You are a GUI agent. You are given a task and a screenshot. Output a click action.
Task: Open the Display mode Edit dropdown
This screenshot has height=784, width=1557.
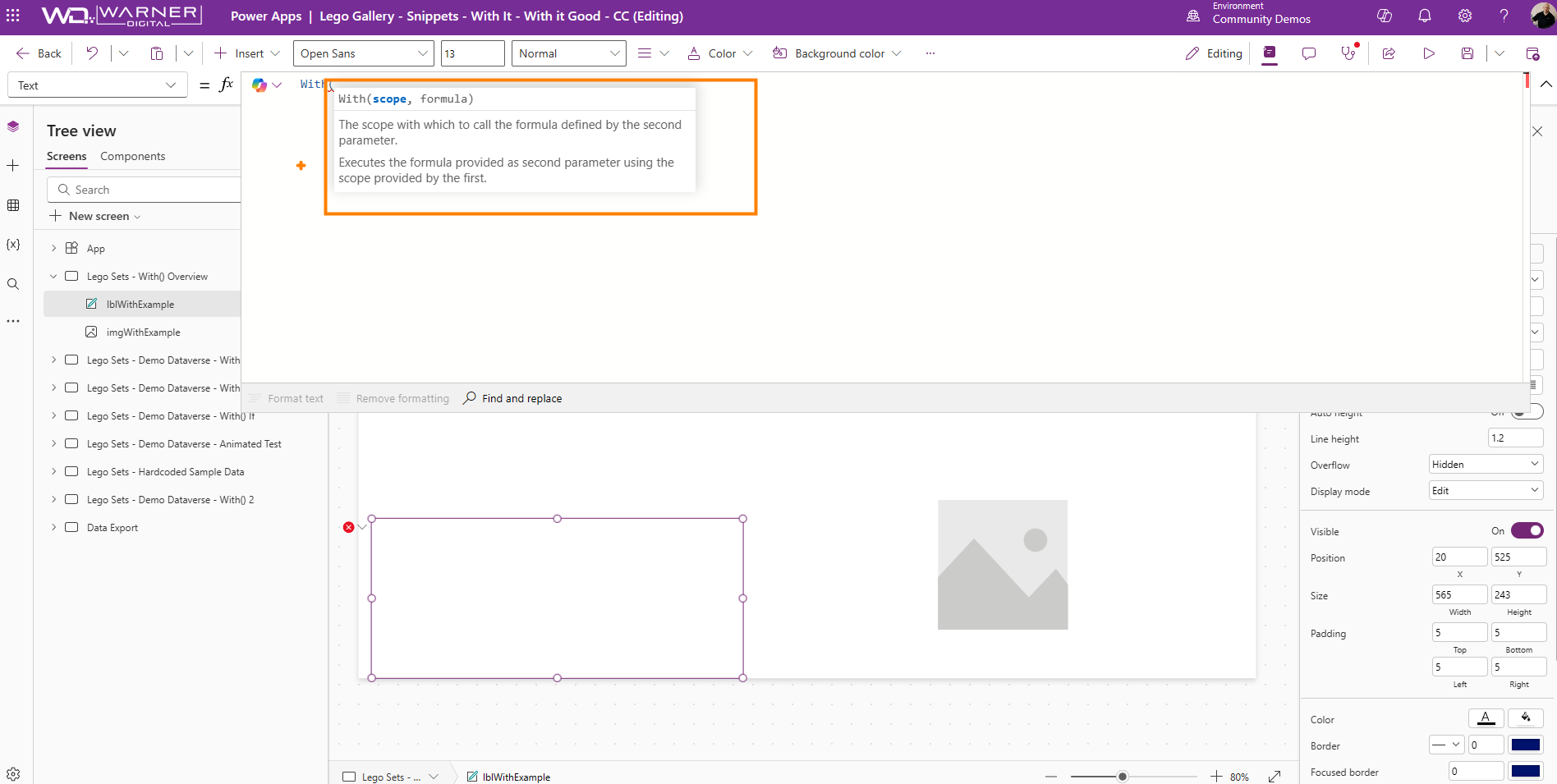pyautogui.click(x=1486, y=491)
